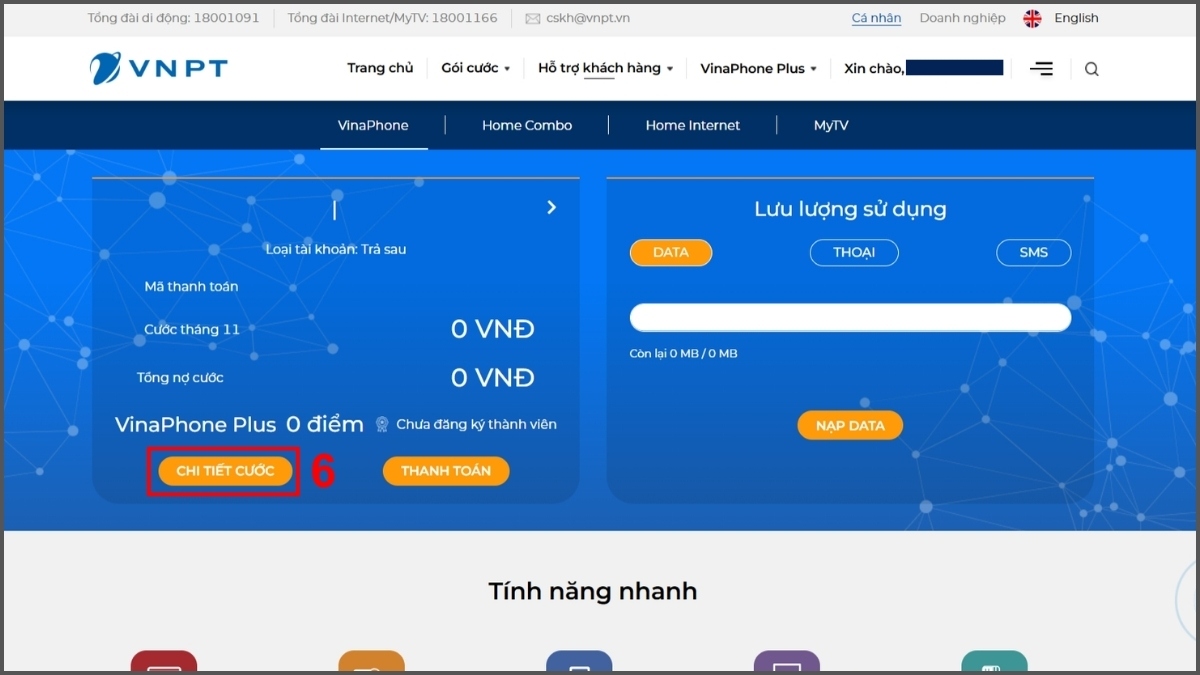
Task: Open the MyTV tab
Action: pyautogui.click(x=831, y=124)
